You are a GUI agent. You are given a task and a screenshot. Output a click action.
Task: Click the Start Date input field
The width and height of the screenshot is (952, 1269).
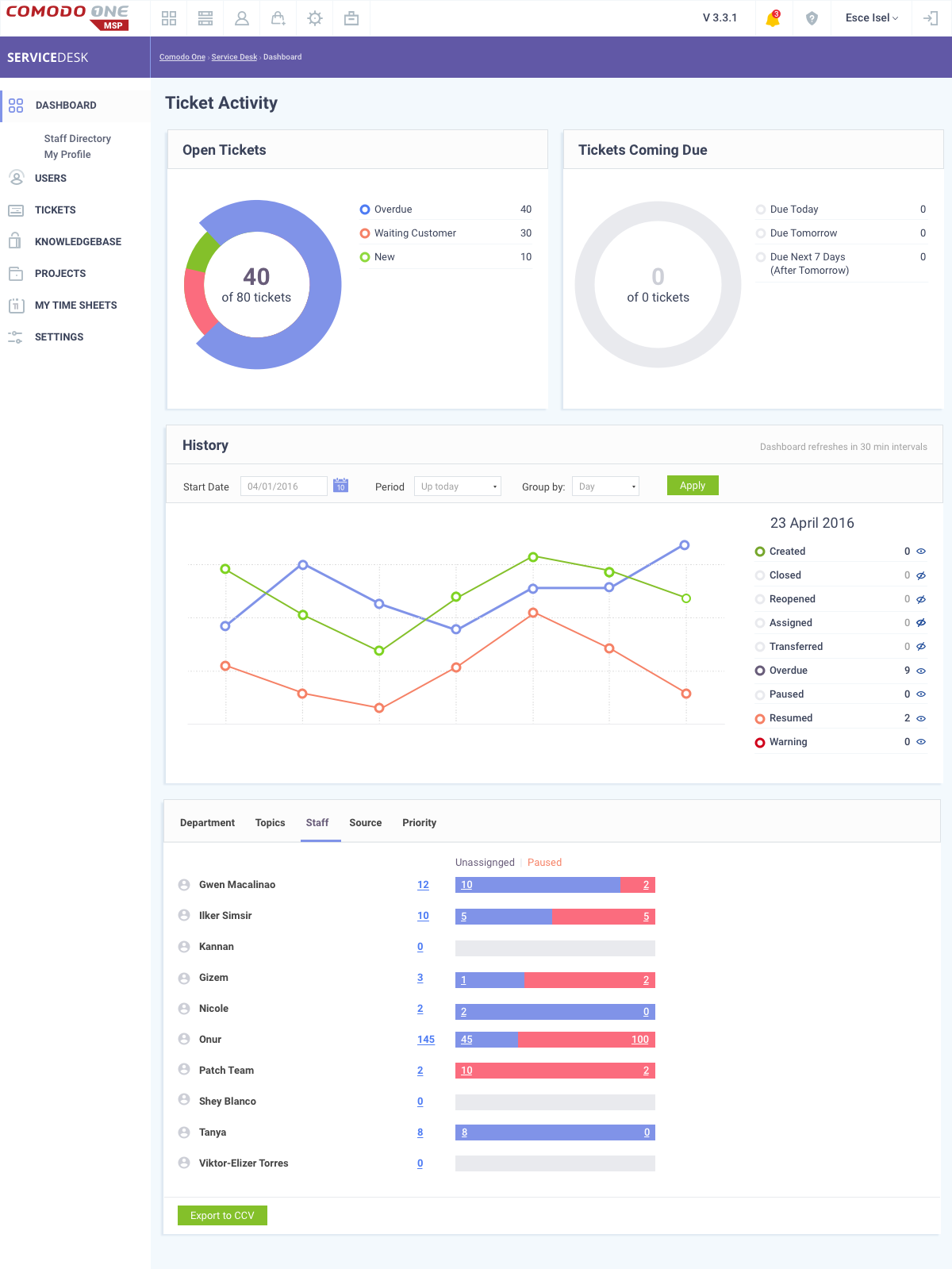(x=284, y=486)
